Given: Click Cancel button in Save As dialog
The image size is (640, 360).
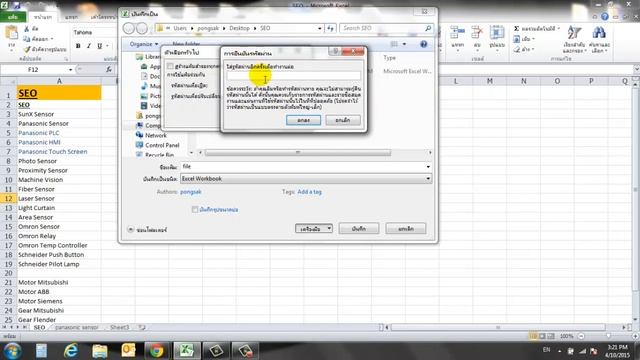Looking at the screenshot, I should [x=406, y=229].
